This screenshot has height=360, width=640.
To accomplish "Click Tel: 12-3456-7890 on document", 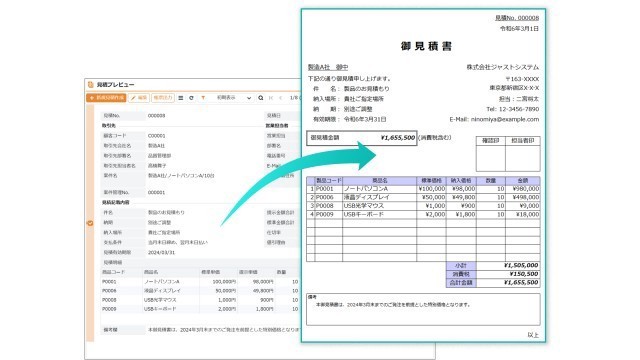I will click(x=512, y=109).
